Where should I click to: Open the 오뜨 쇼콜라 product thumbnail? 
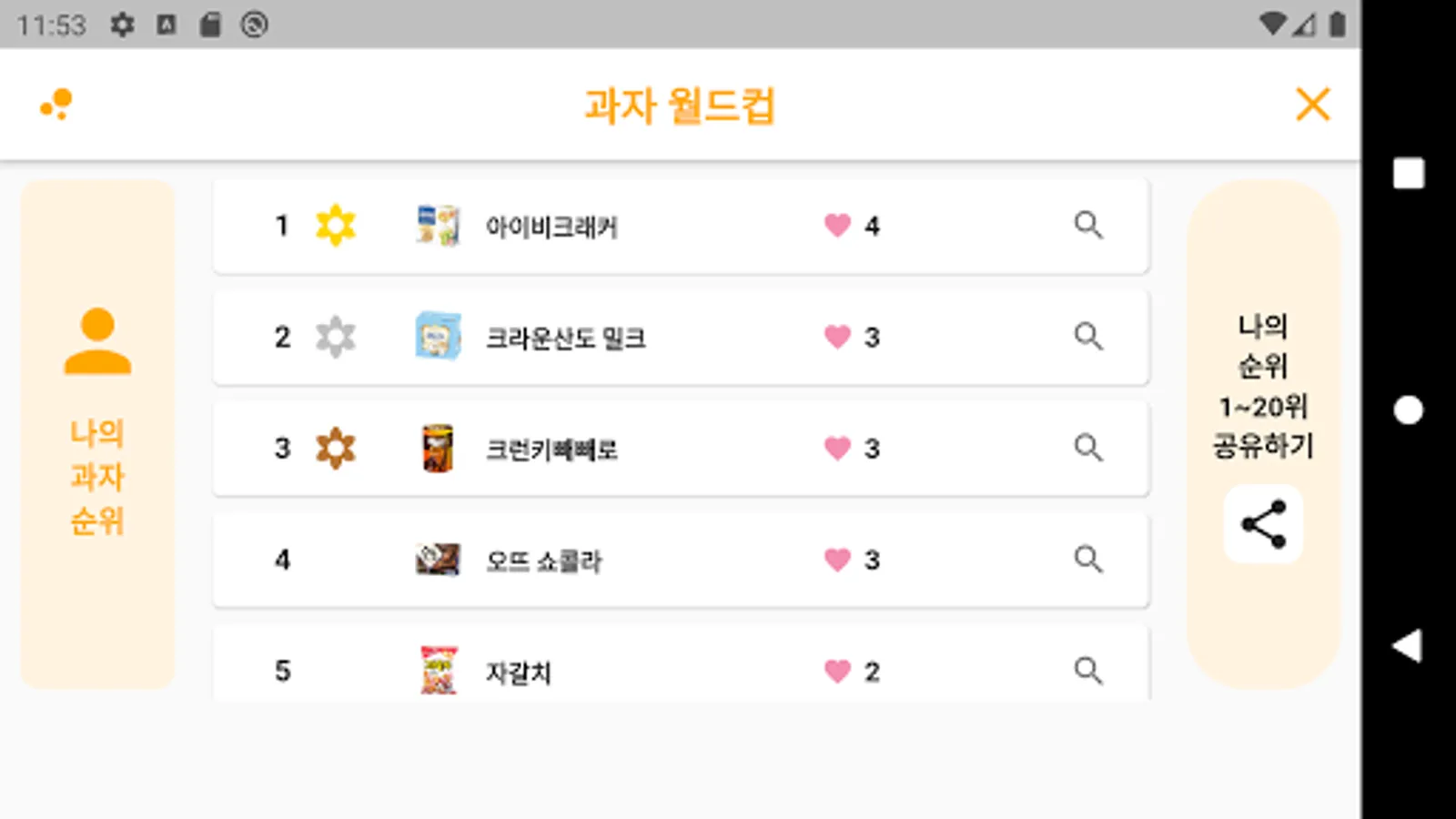[x=438, y=559]
